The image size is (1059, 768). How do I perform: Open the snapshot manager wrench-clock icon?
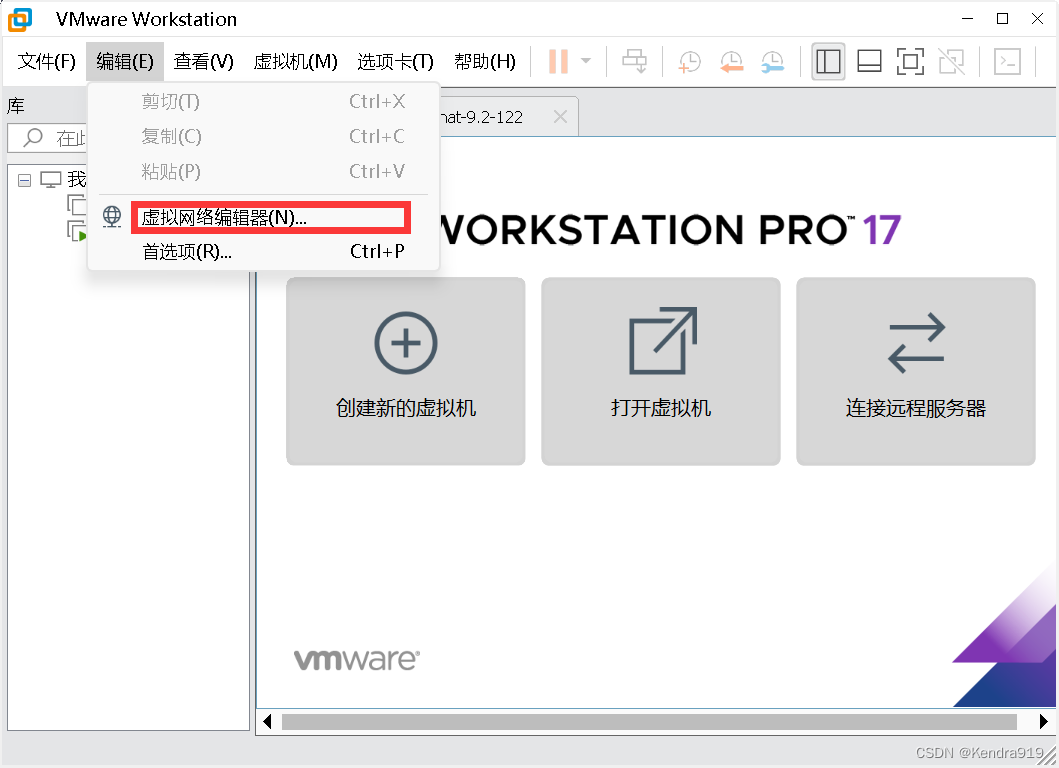coord(773,61)
